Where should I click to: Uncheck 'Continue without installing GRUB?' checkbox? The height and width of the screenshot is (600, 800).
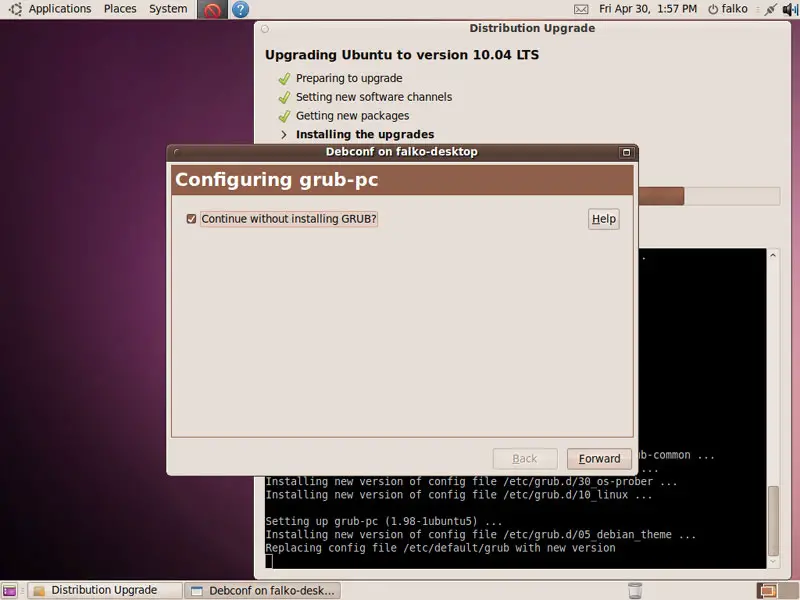(x=191, y=219)
